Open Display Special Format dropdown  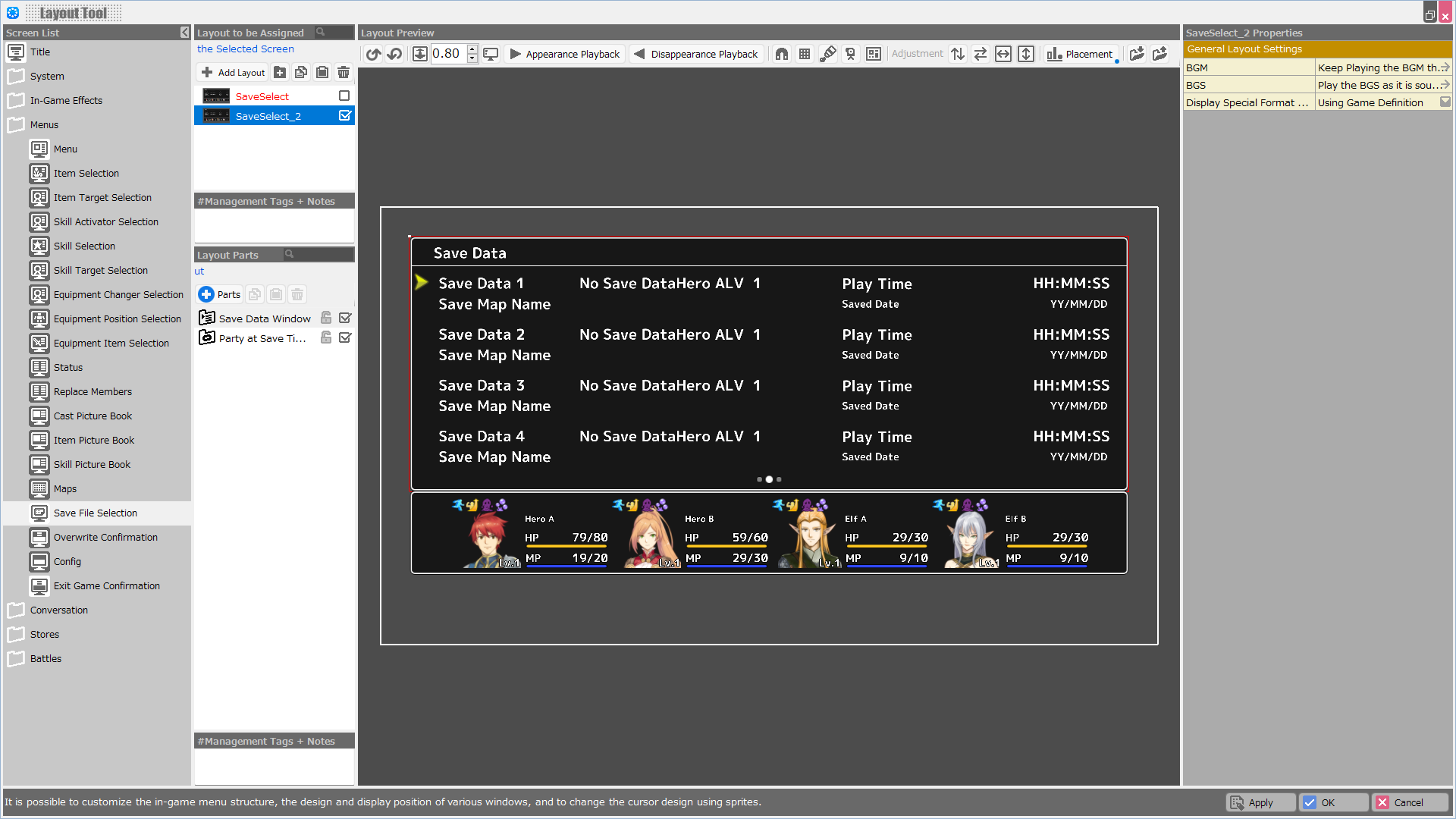(x=1445, y=102)
